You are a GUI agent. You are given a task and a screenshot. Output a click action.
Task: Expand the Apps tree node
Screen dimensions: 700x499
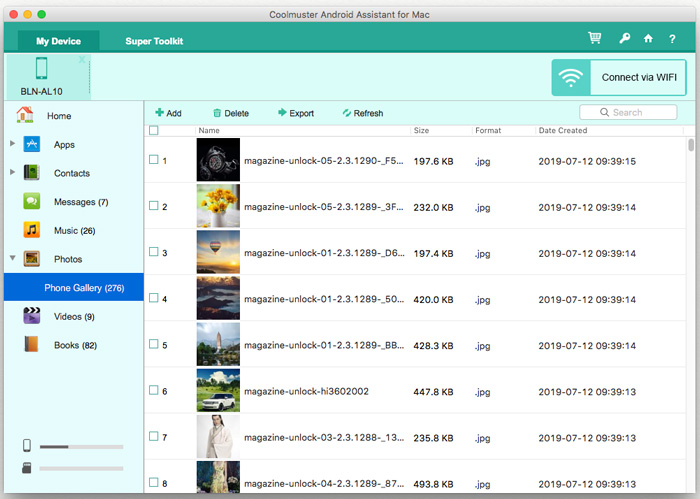(x=12, y=144)
